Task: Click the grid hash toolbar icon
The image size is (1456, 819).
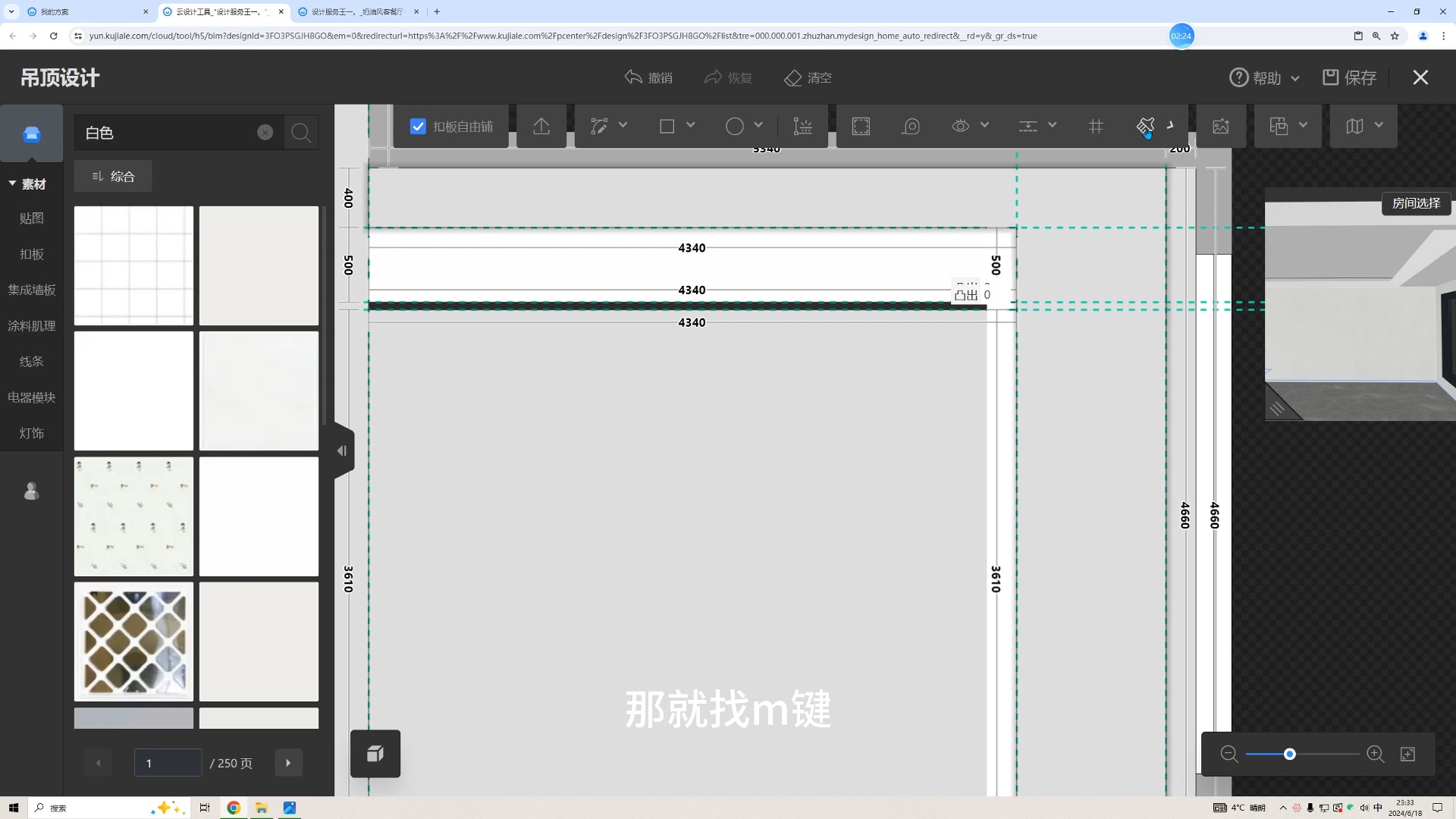Action: (1096, 127)
